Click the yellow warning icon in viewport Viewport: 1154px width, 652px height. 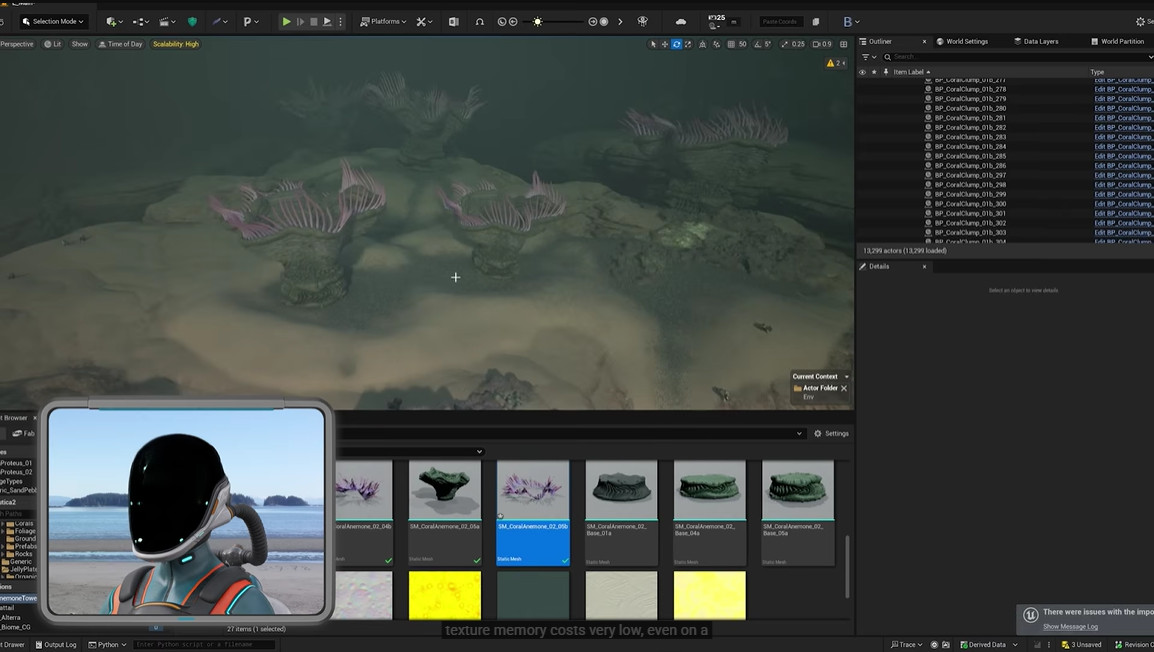pyautogui.click(x=831, y=63)
